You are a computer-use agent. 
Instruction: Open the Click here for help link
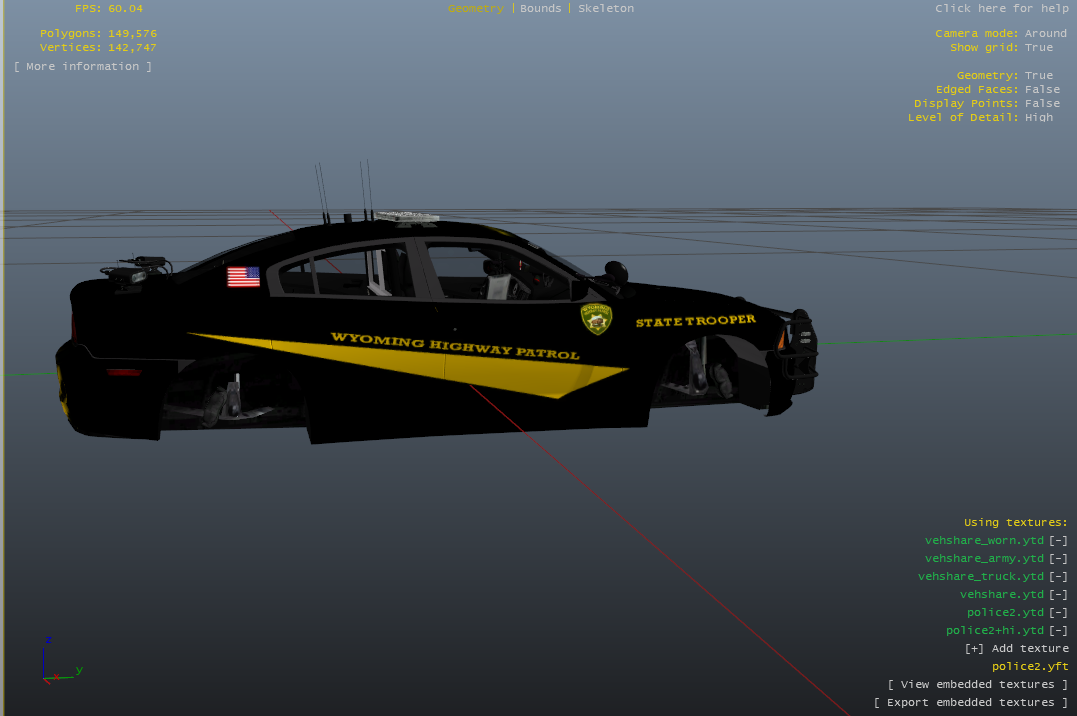pyautogui.click(x=1001, y=8)
